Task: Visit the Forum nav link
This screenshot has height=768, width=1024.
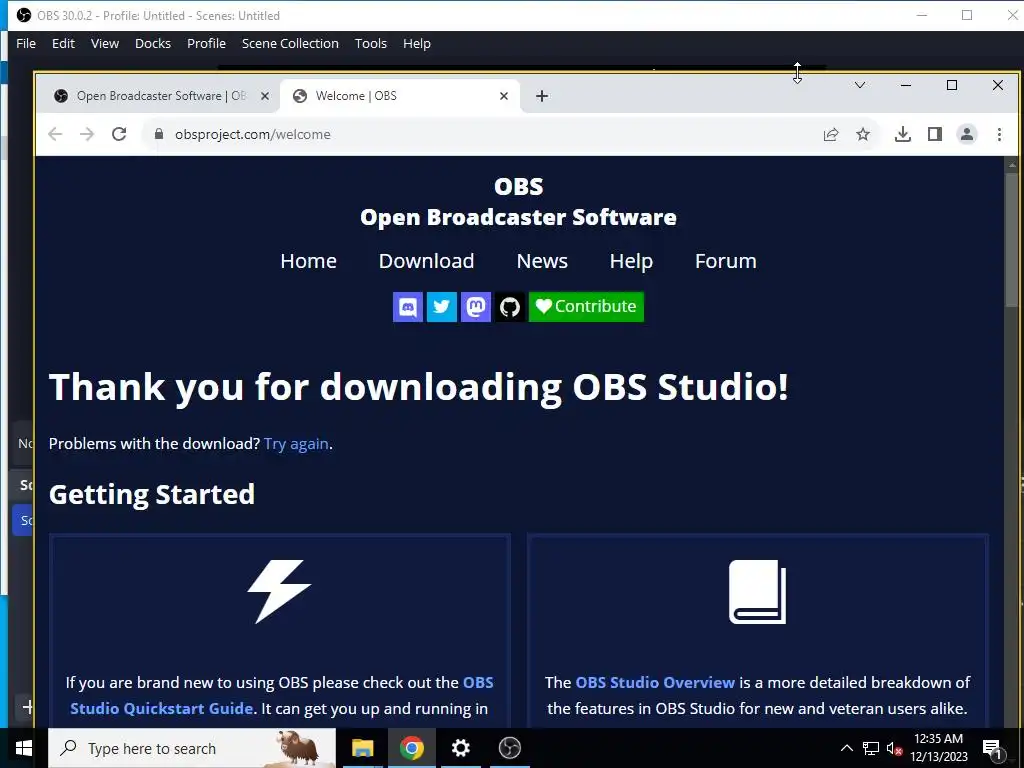Action: click(x=726, y=261)
